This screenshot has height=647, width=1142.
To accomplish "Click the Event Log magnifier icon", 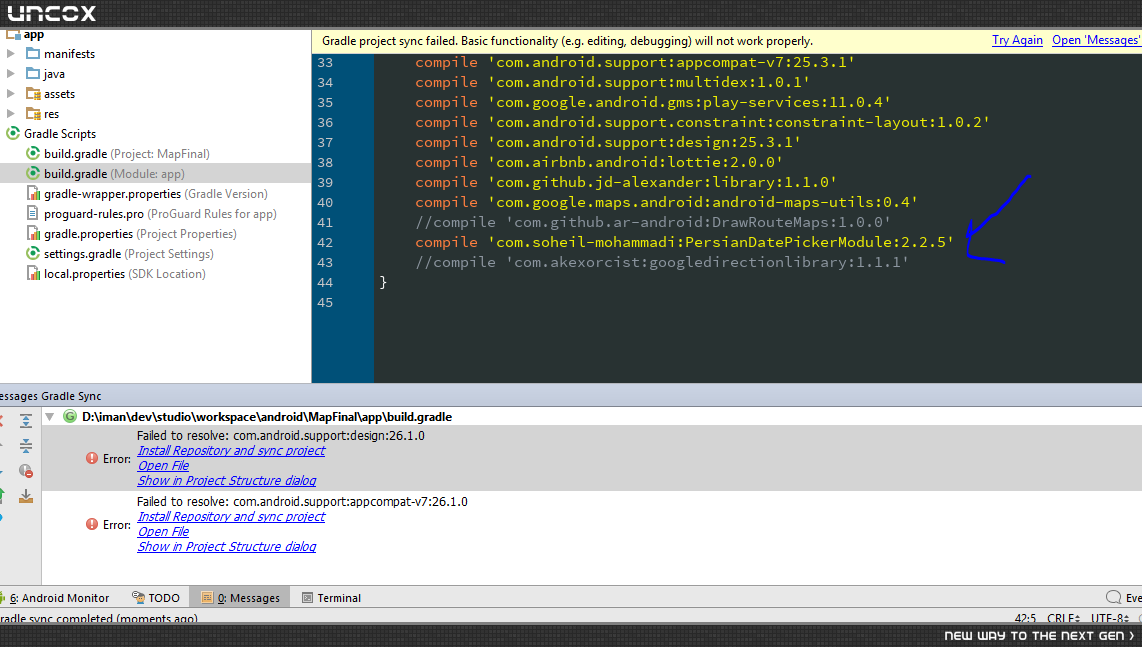I will tap(1114, 597).
